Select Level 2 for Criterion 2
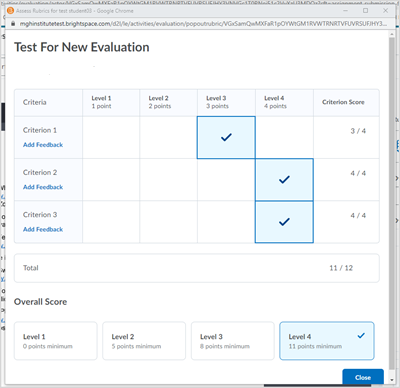Viewport: 400px width, 388px height. (x=168, y=180)
